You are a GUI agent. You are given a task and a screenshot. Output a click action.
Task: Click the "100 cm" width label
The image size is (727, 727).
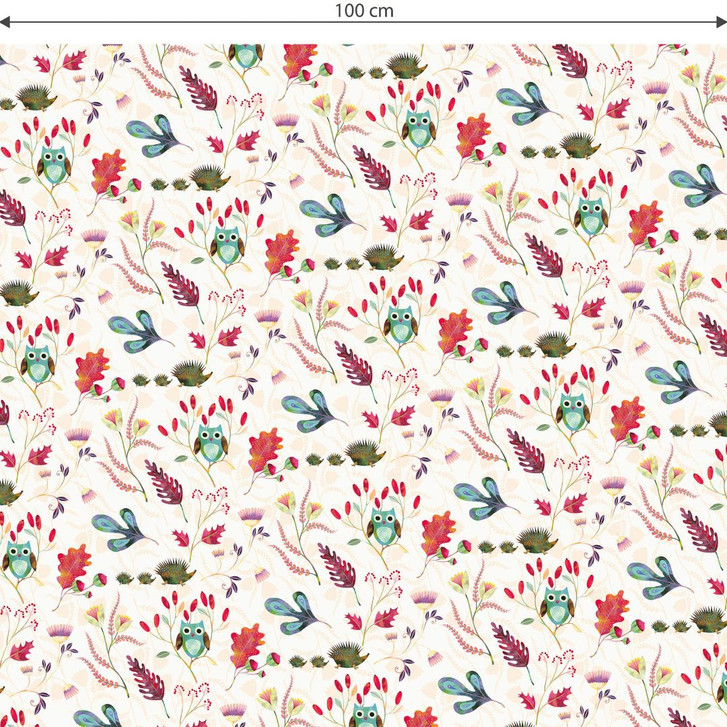(x=363, y=11)
